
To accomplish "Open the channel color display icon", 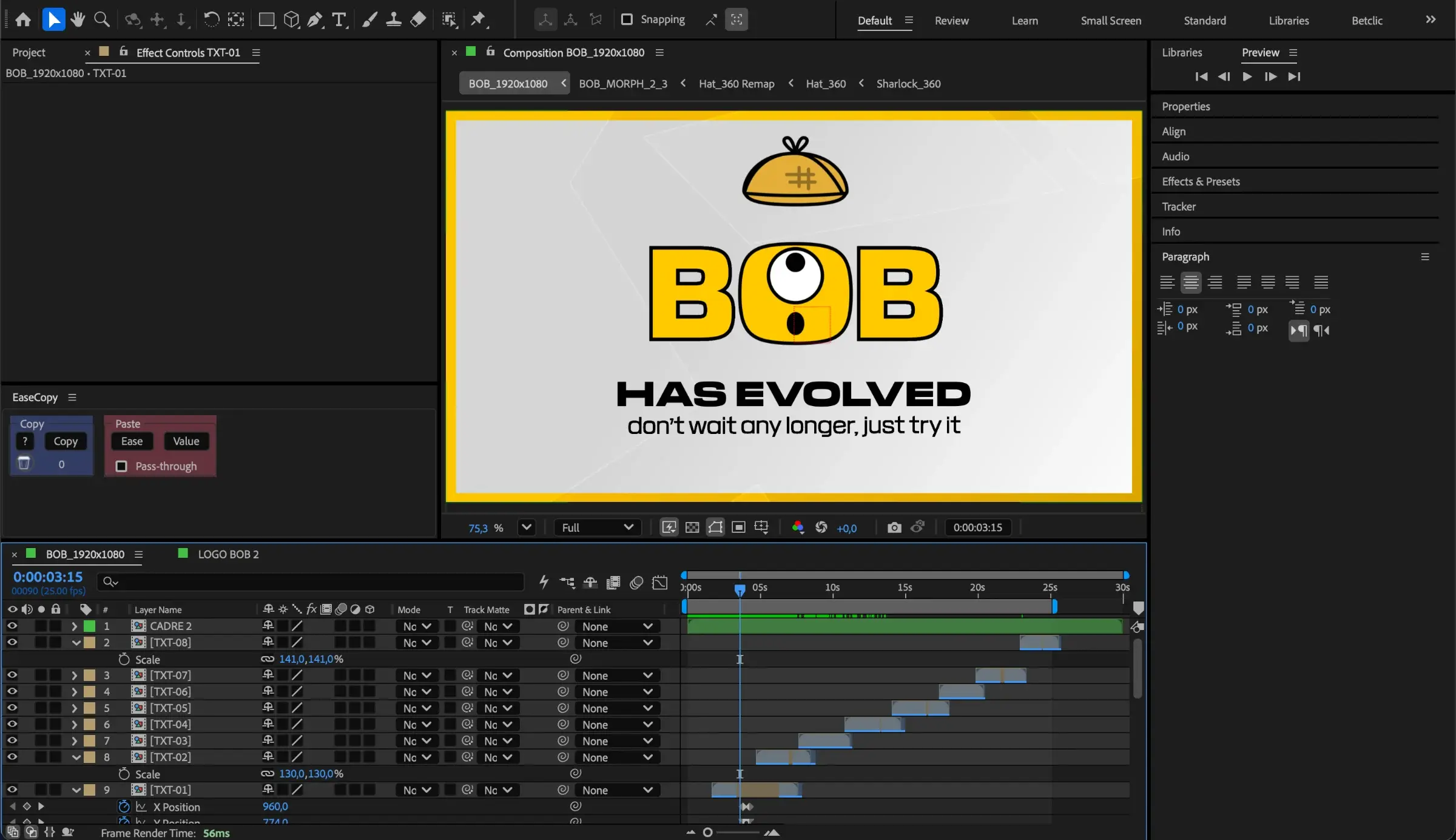I will click(x=798, y=527).
